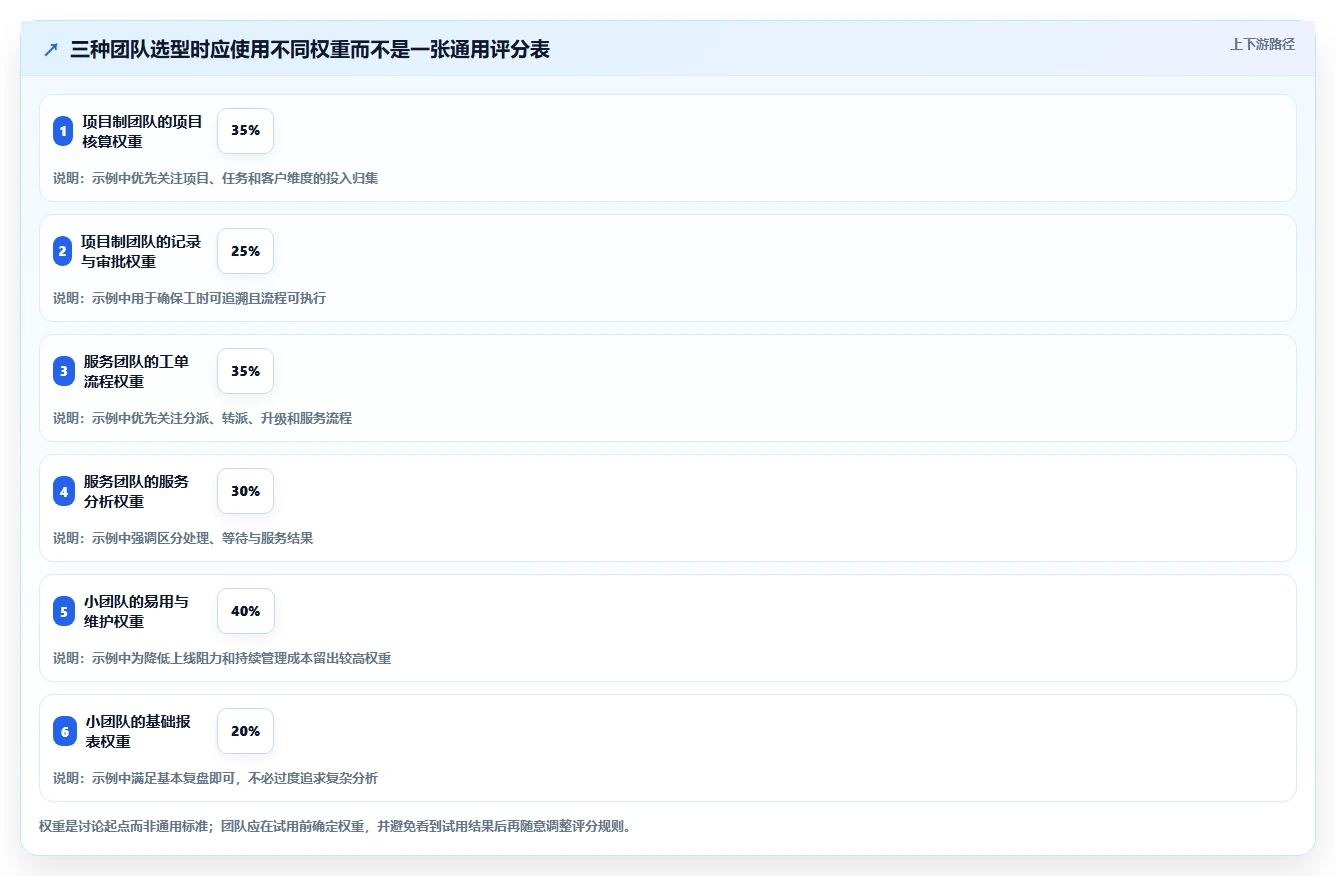Screen dimensions: 1336x876
Task: Click the label 项目制团队的项目核算权重
Action: click(x=142, y=131)
